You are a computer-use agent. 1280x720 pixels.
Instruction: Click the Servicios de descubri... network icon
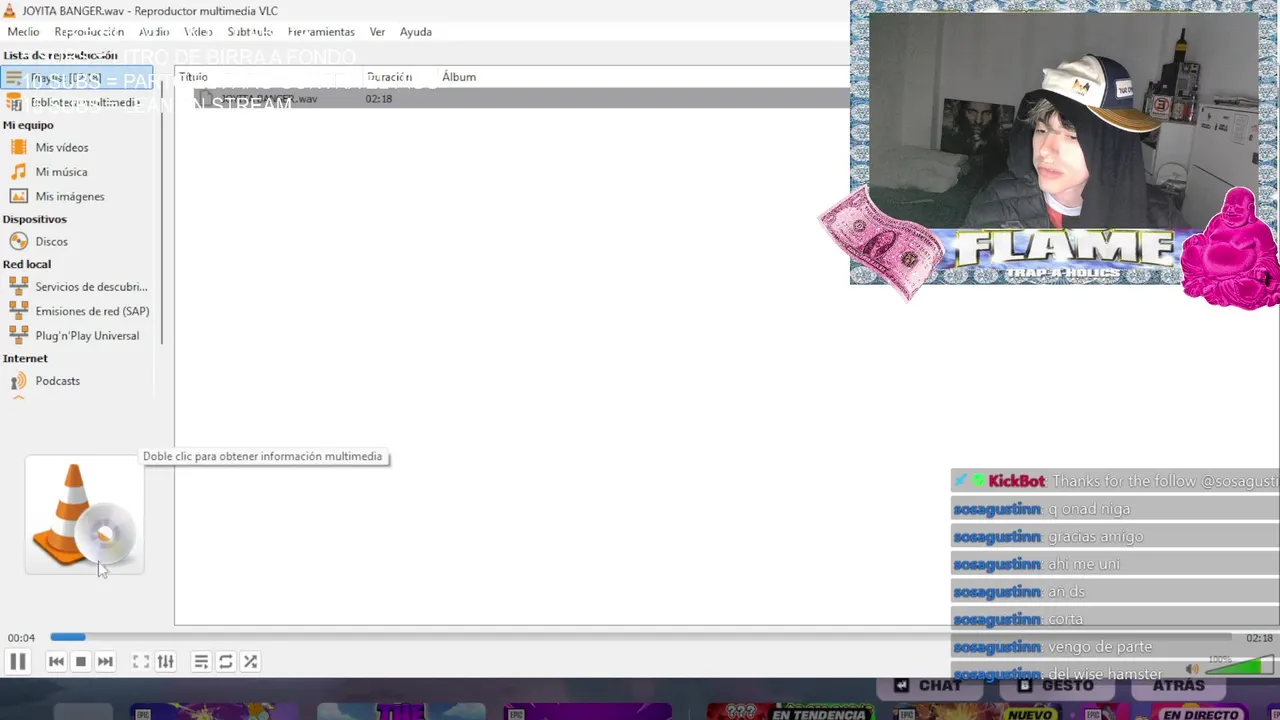pos(18,286)
